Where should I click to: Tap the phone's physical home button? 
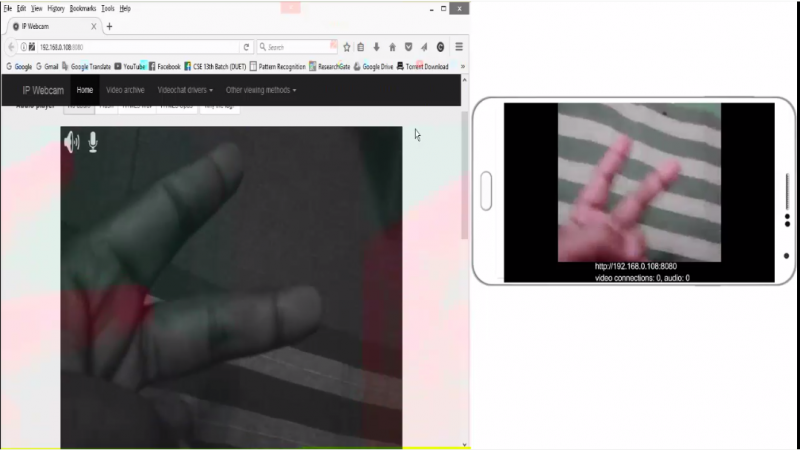[486, 191]
